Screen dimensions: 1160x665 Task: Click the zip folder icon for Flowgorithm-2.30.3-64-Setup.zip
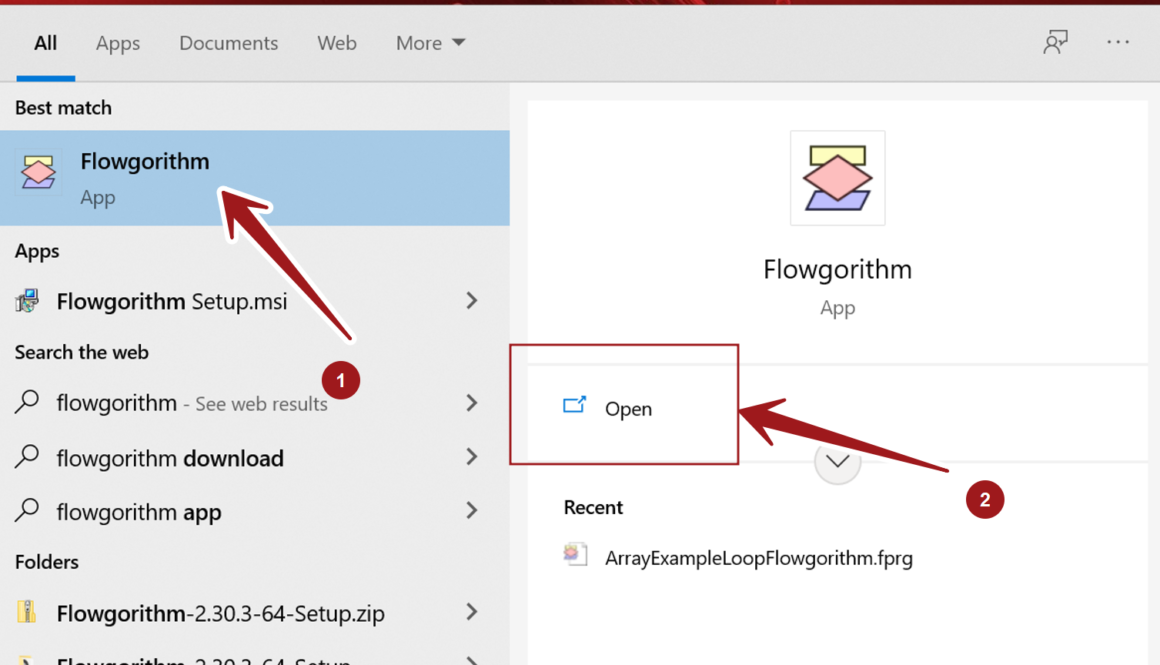click(x=27, y=613)
